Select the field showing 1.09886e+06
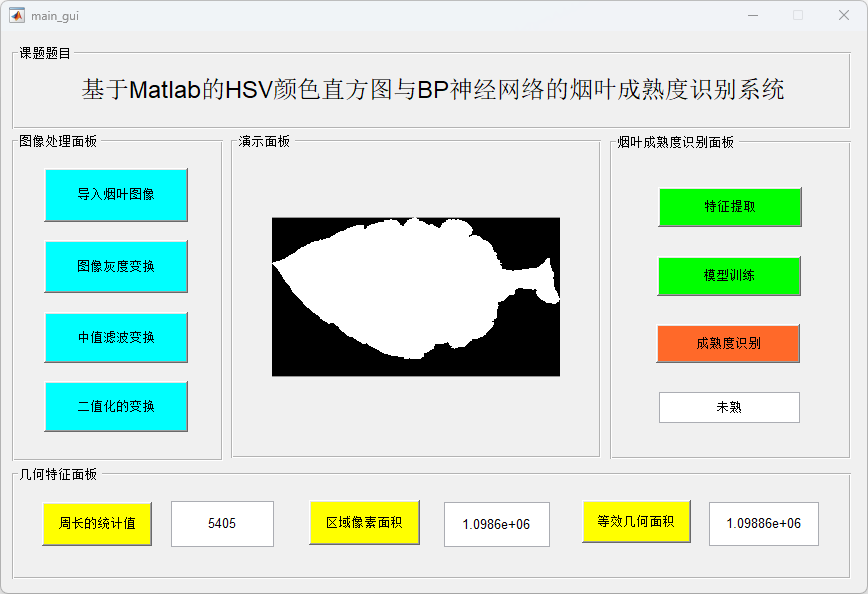This screenshot has height=594, width=868. (x=763, y=524)
